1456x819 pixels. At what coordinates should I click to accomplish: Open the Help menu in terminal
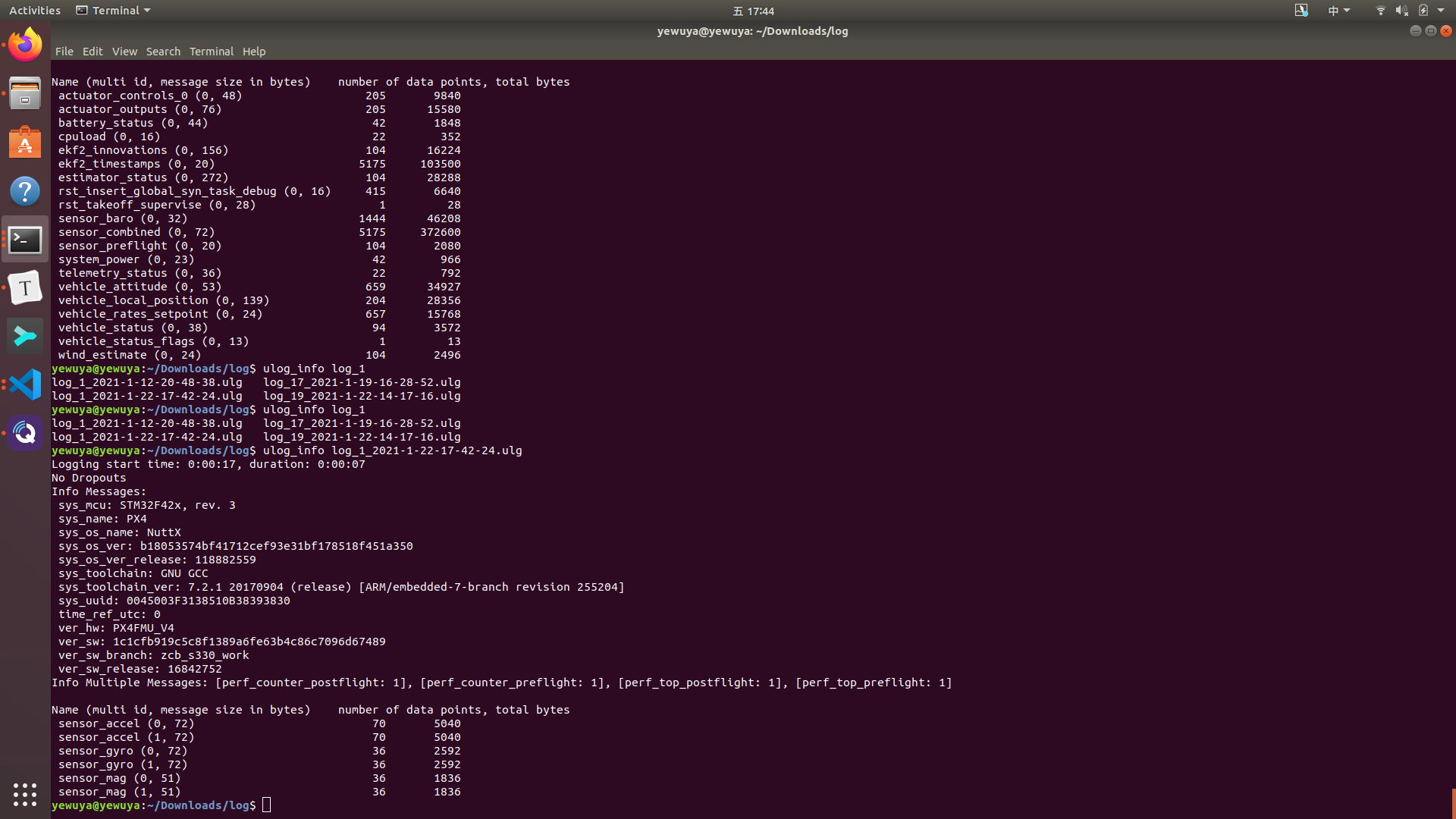tap(254, 52)
